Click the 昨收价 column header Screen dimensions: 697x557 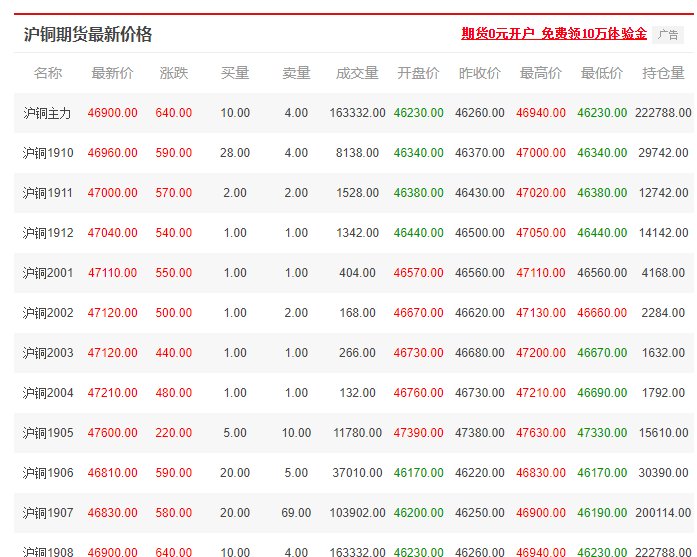[480, 73]
